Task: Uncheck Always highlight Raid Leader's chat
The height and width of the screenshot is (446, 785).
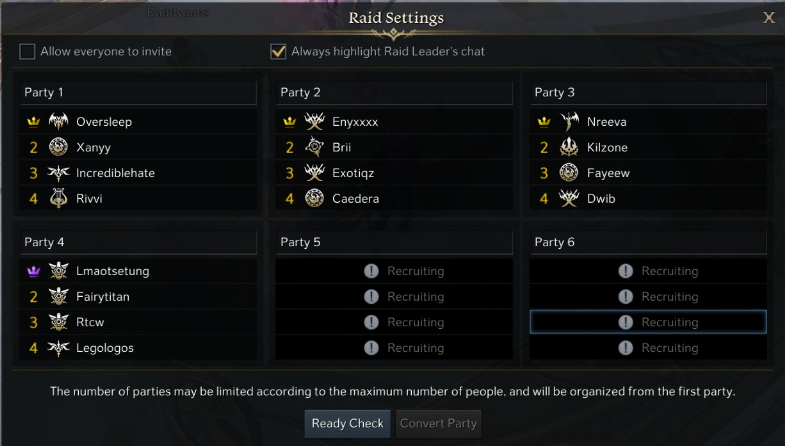Action: coord(279,52)
